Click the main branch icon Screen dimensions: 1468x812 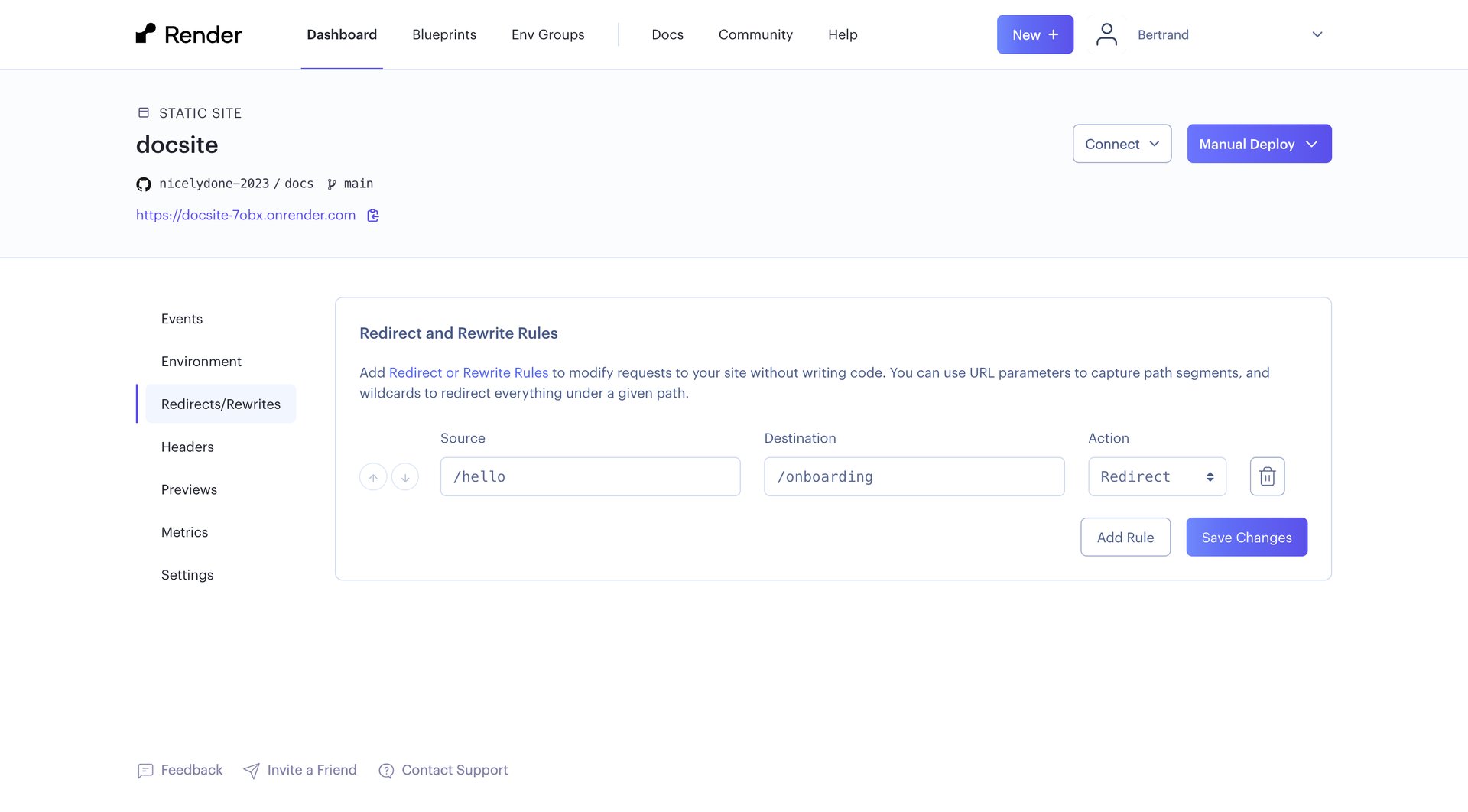point(330,184)
